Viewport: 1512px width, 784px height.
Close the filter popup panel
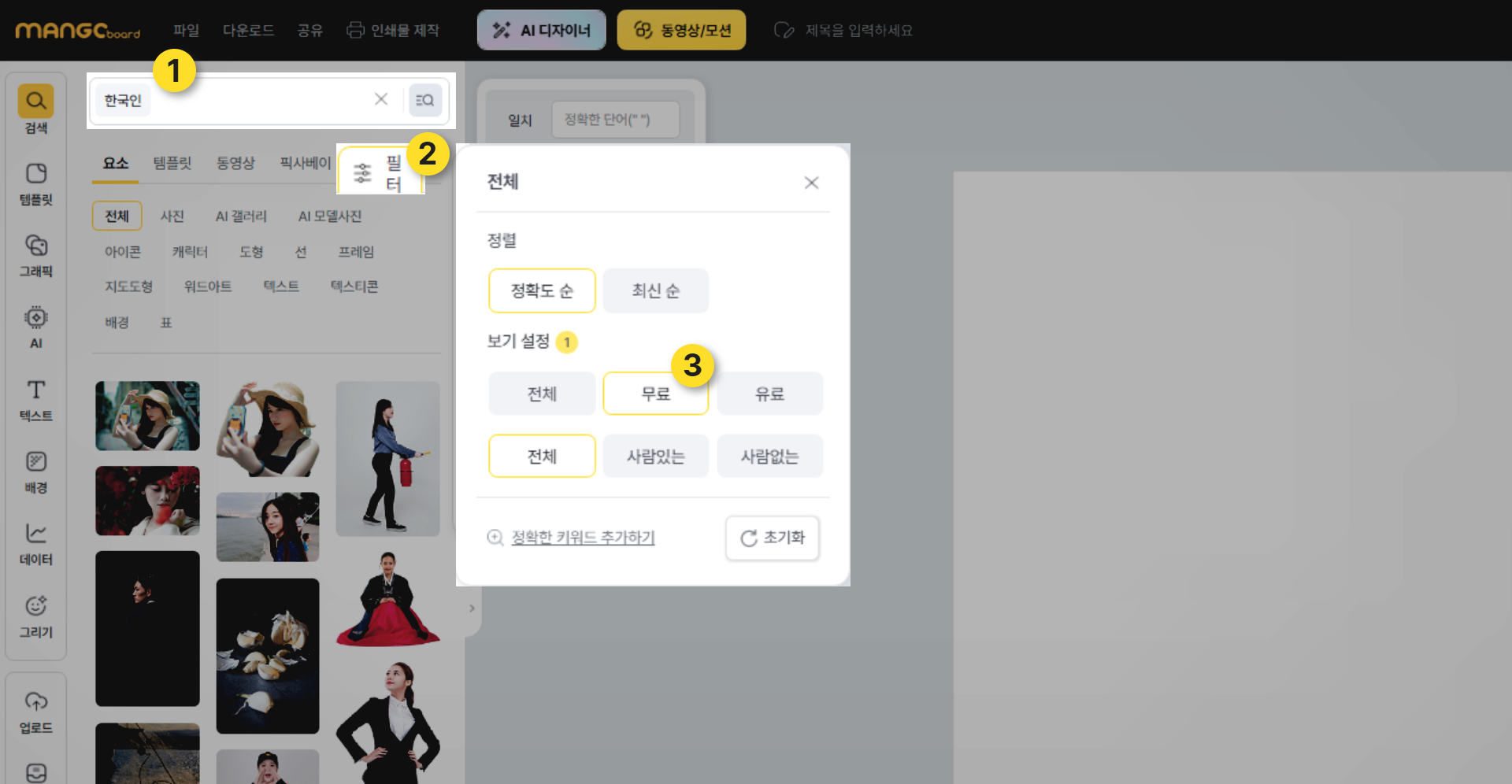tap(811, 183)
